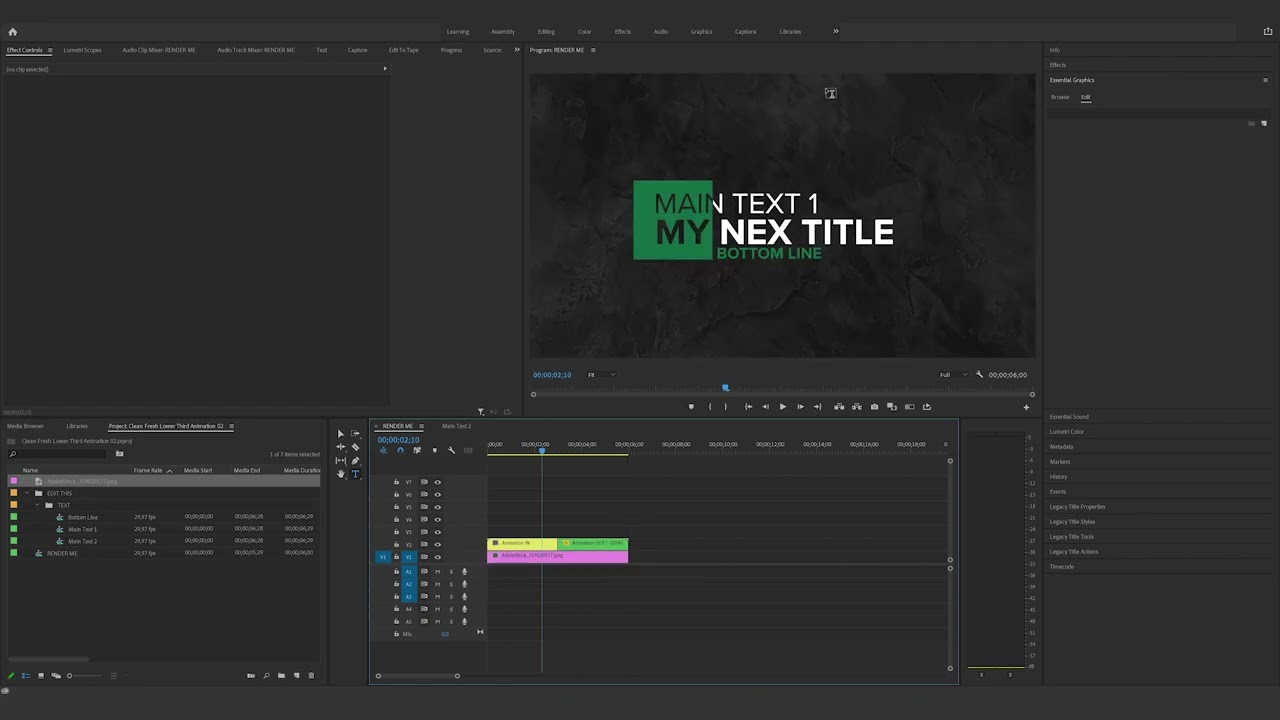This screenshot has height=720, width=1280.
Task: Mute audio track A1
Action: tap(437, 572)
